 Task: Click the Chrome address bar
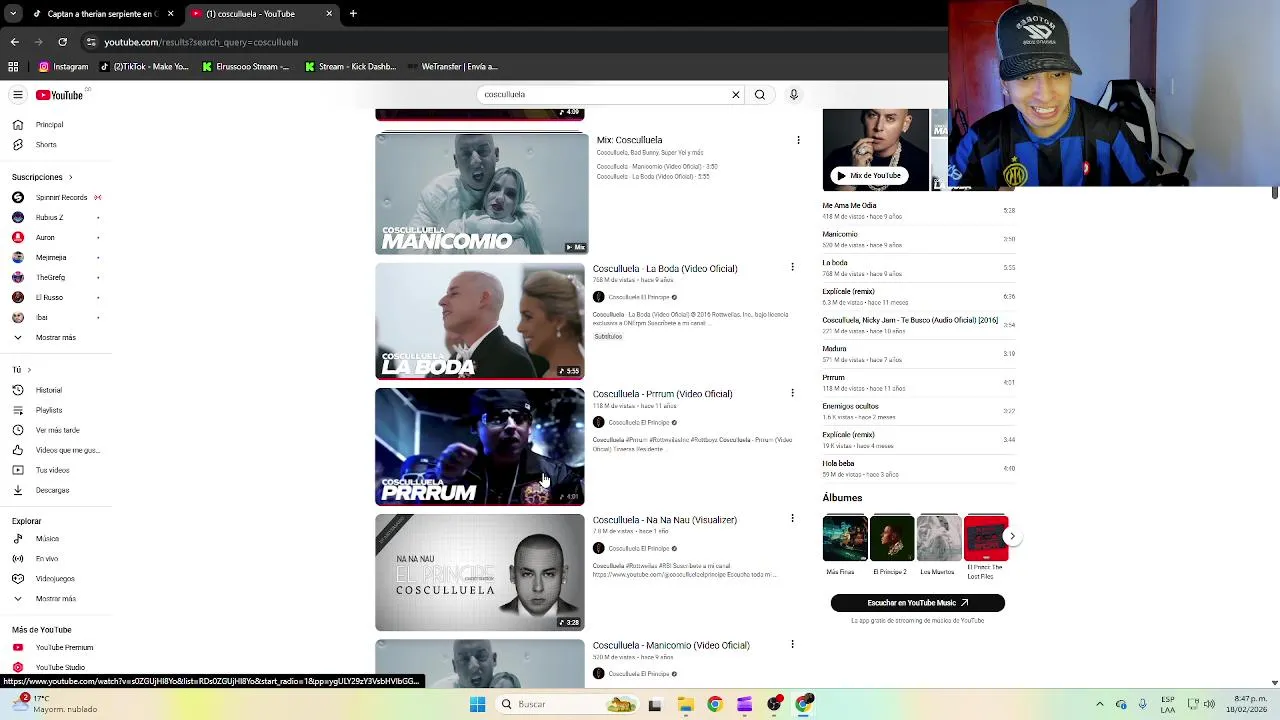[500, 42]
